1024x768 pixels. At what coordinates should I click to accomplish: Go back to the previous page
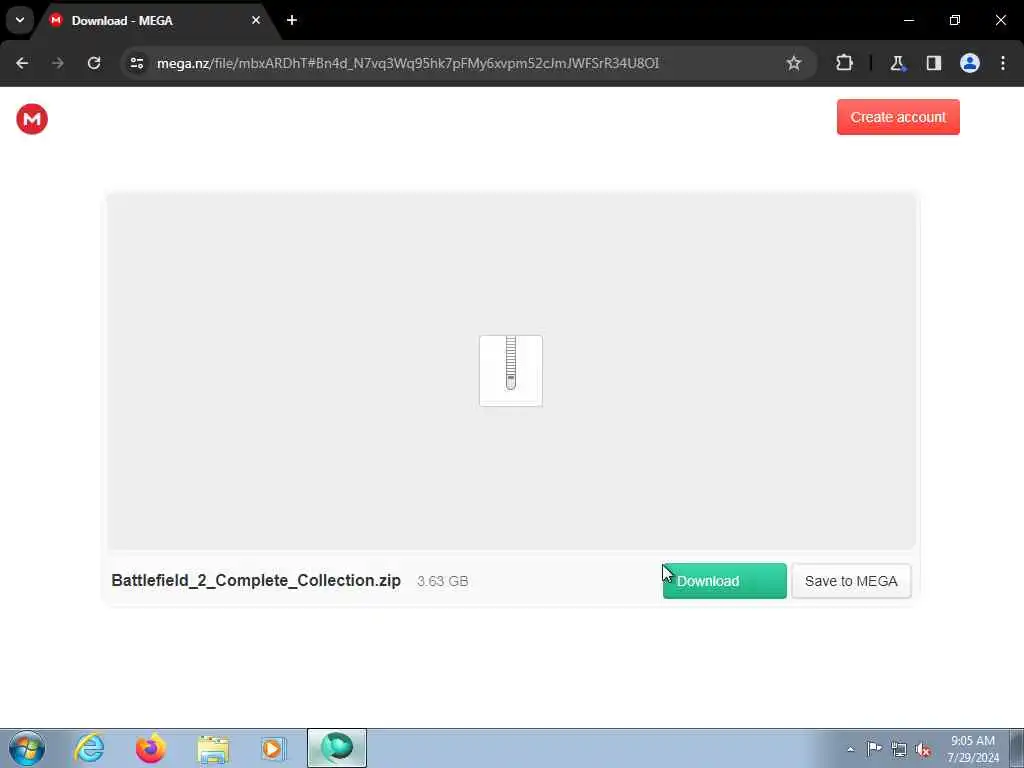pos(22,63)
